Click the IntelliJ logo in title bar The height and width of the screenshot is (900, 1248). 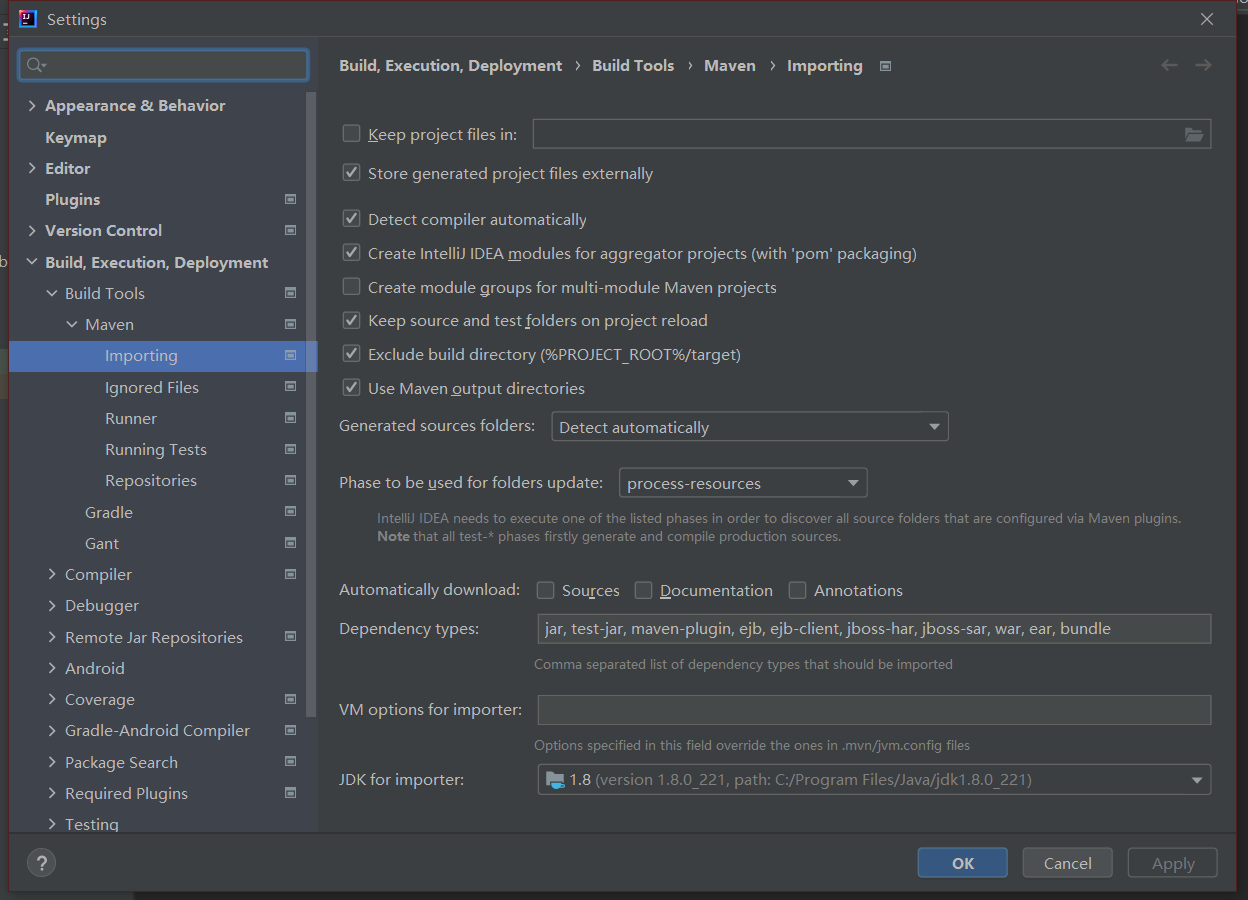pos(28,19)
